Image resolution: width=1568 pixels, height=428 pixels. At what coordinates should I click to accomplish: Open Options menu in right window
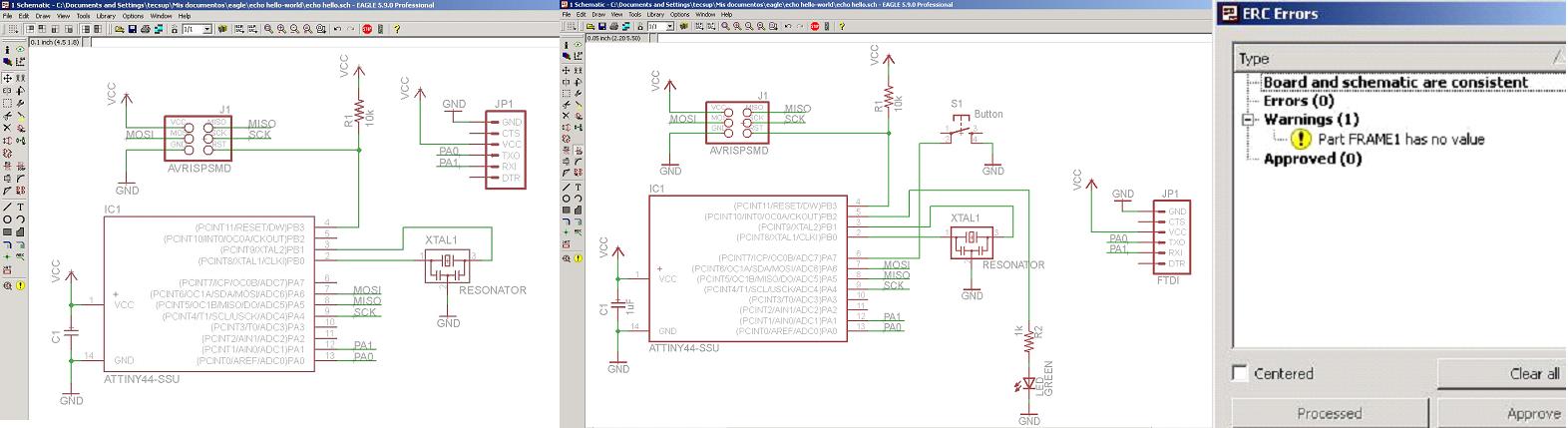680,15
